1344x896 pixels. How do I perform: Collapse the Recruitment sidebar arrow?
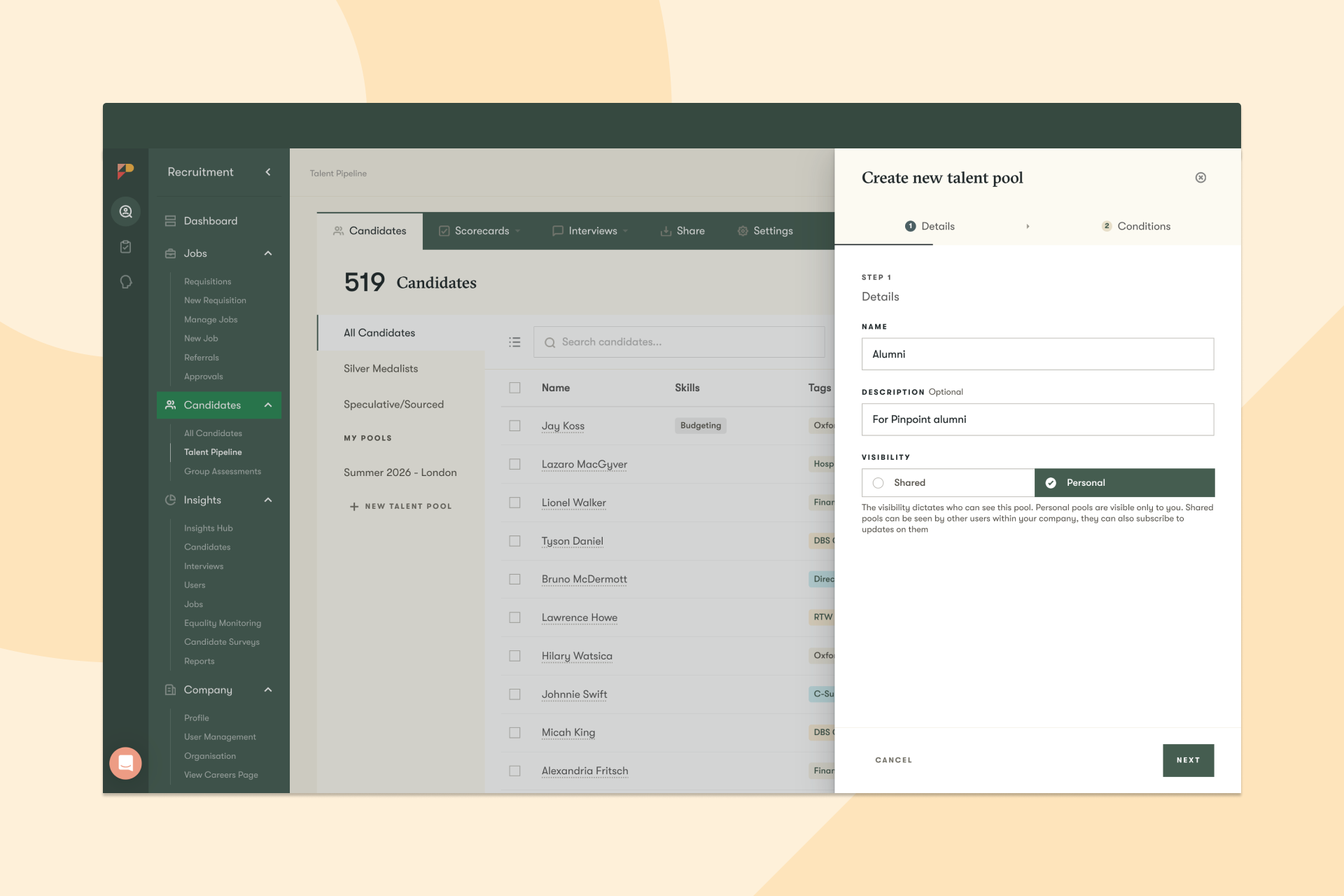268,172
